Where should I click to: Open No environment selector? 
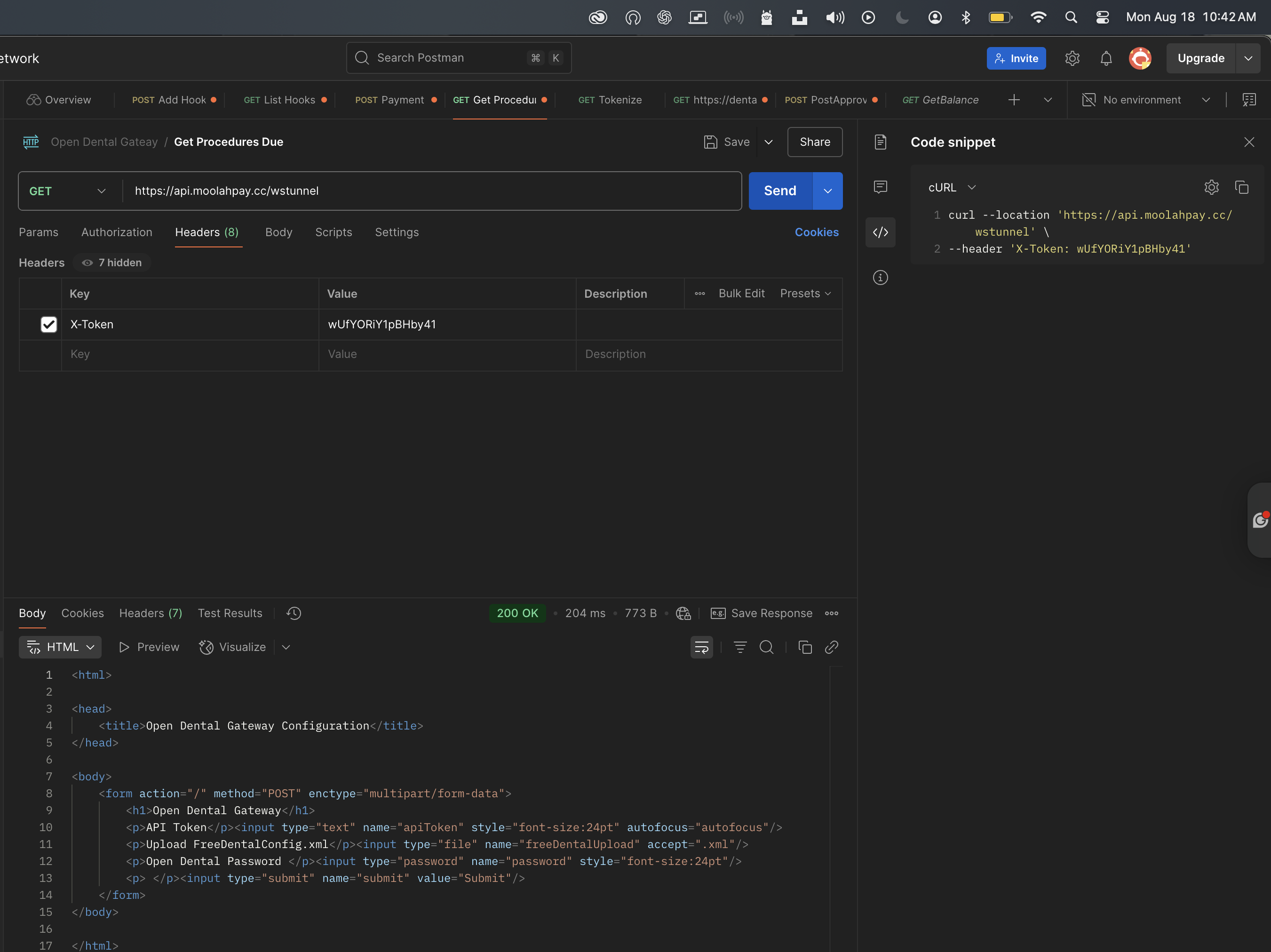(x=1146, y=99)
